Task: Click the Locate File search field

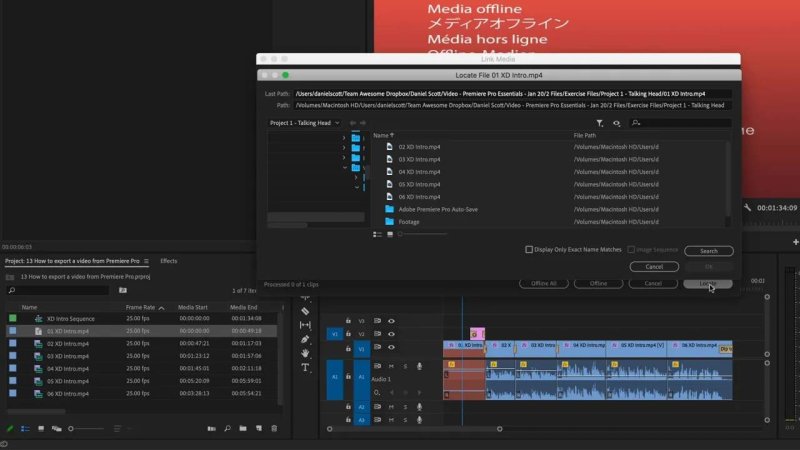Action: [x=680, y=123]
